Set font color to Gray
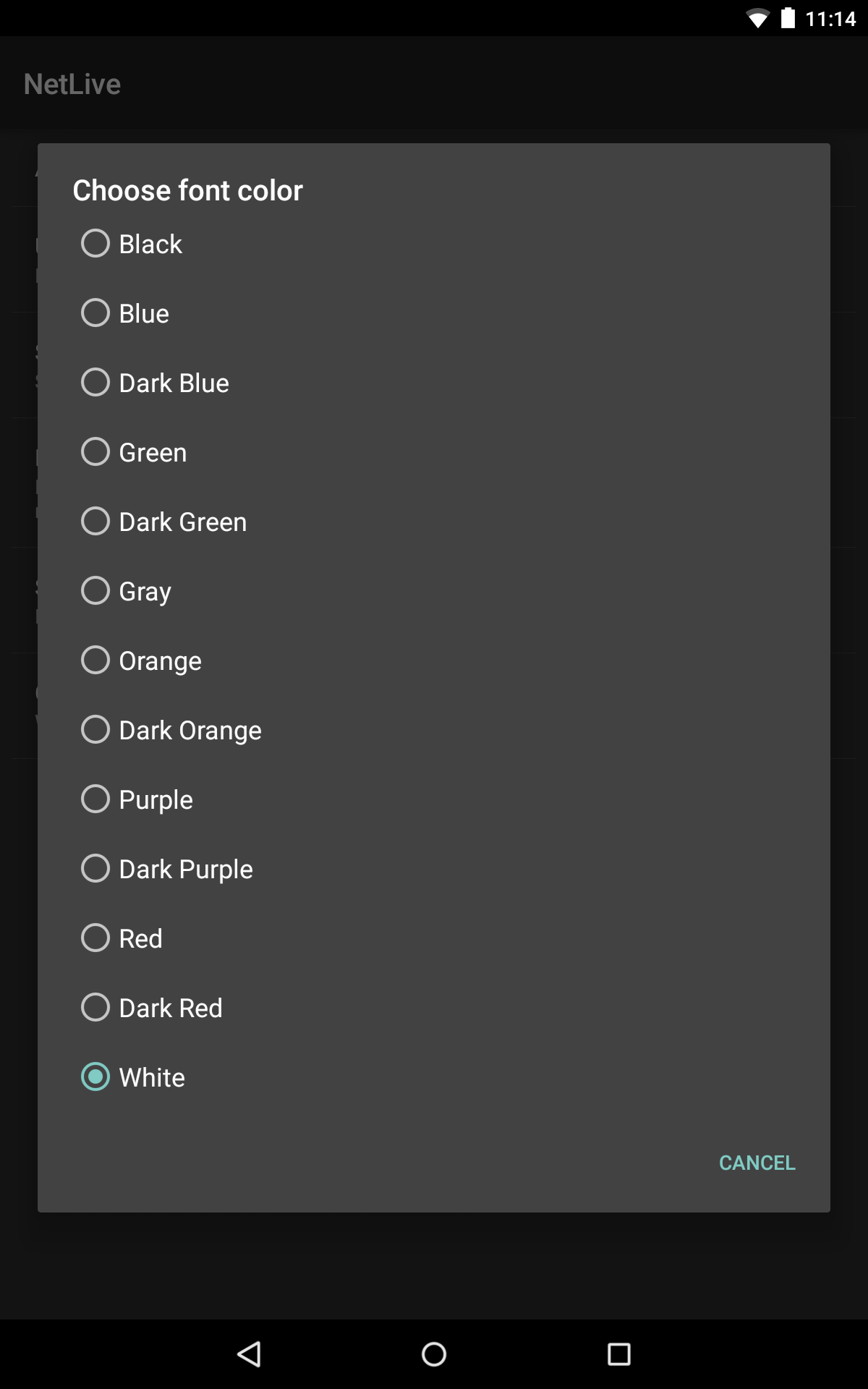Viewport: 868px width, 1389px height. click(95, 591)
